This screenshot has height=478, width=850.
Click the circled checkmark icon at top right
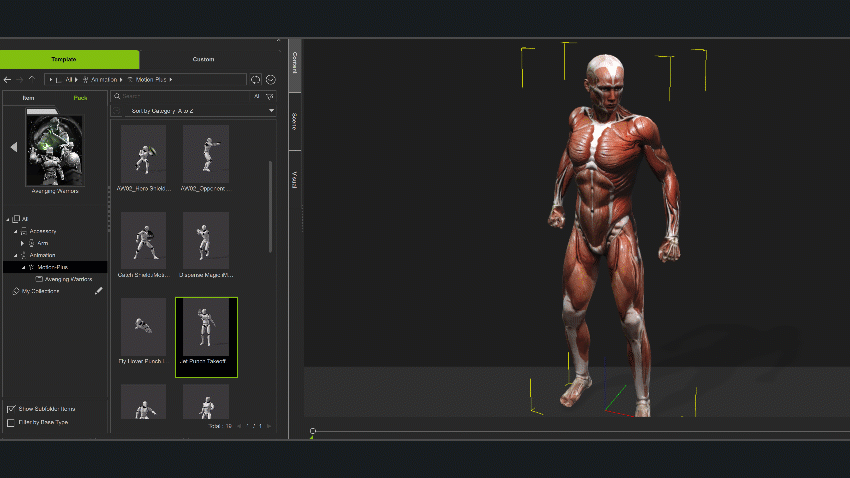pos(270,79)
